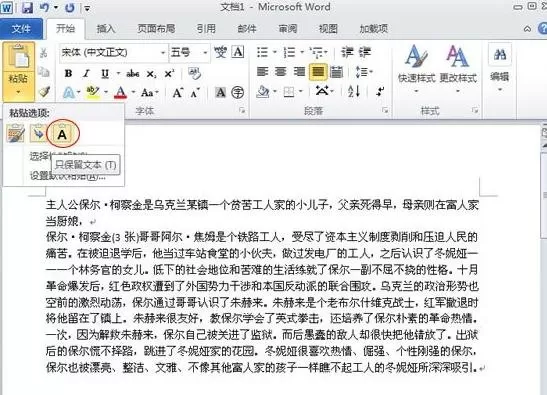Click the Multilevel list icon
The image size is (547, 395).
pos(317,53)
